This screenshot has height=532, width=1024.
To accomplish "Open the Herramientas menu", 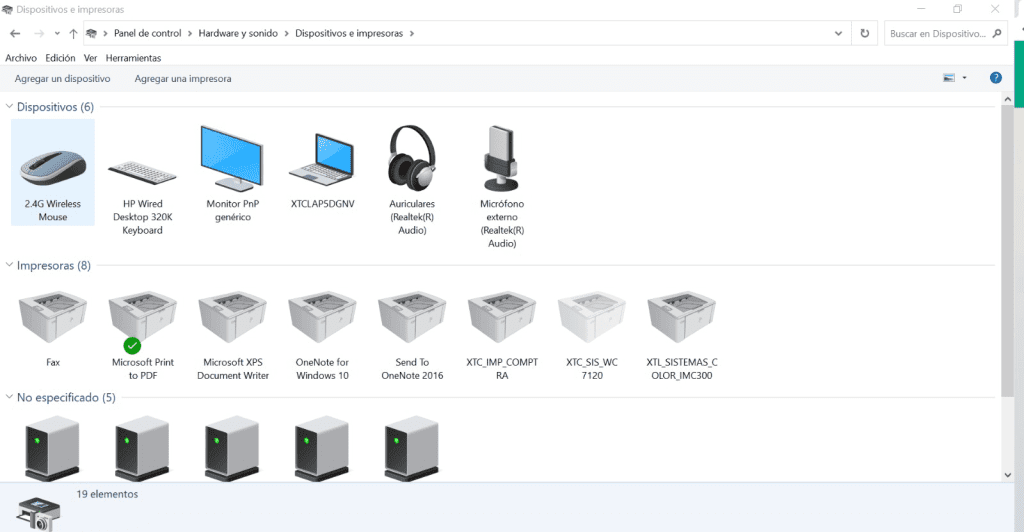I will [133, 58].
